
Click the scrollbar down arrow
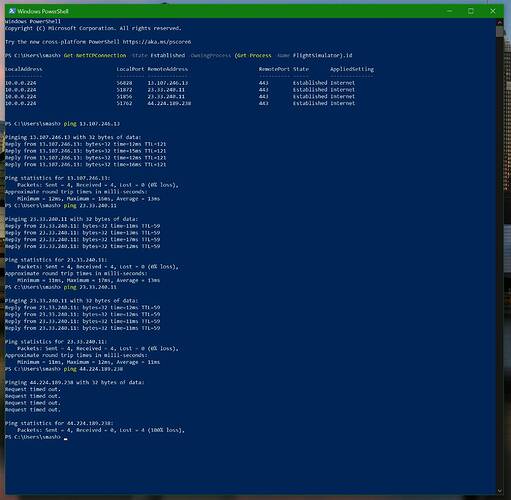click(499, 491)
